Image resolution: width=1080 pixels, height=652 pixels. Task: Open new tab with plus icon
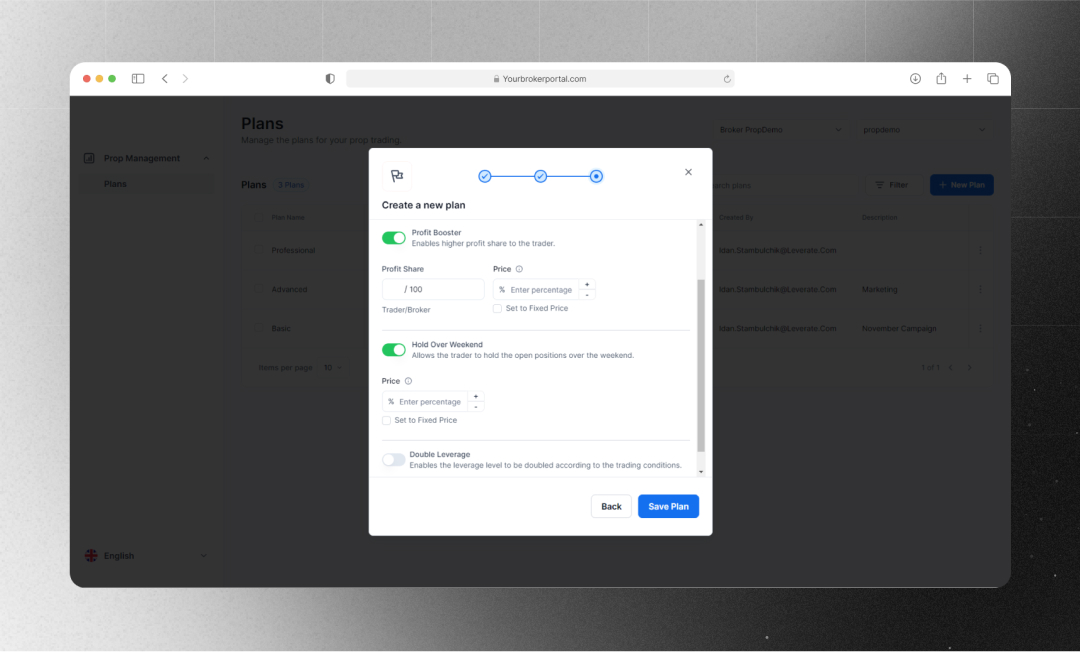pos(967,79)
